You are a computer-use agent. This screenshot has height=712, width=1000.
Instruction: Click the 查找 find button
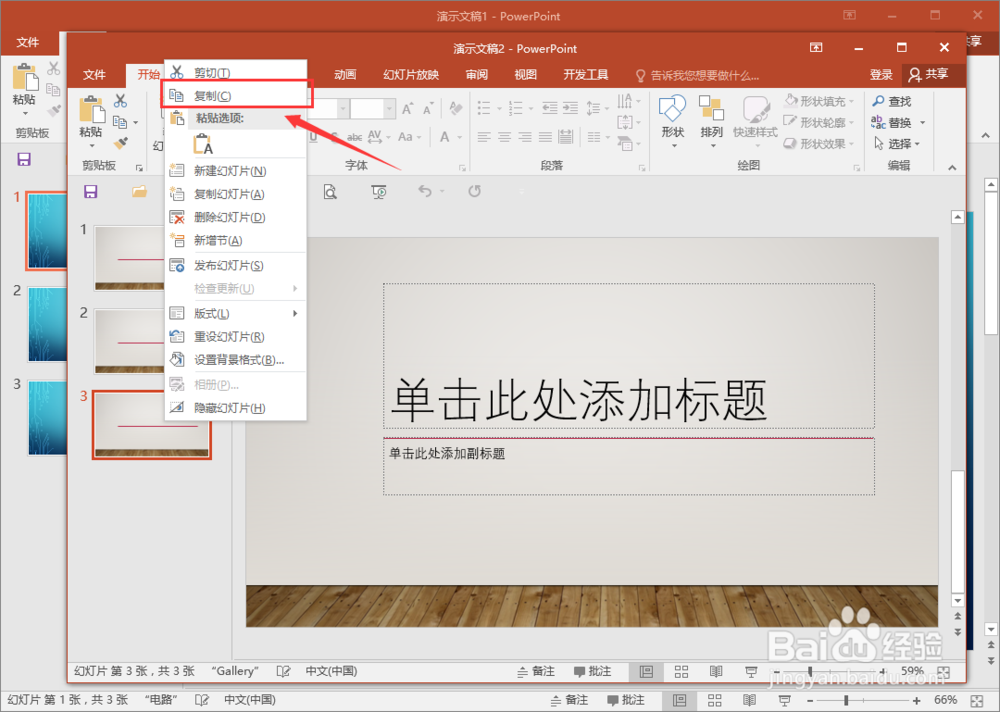892,101
